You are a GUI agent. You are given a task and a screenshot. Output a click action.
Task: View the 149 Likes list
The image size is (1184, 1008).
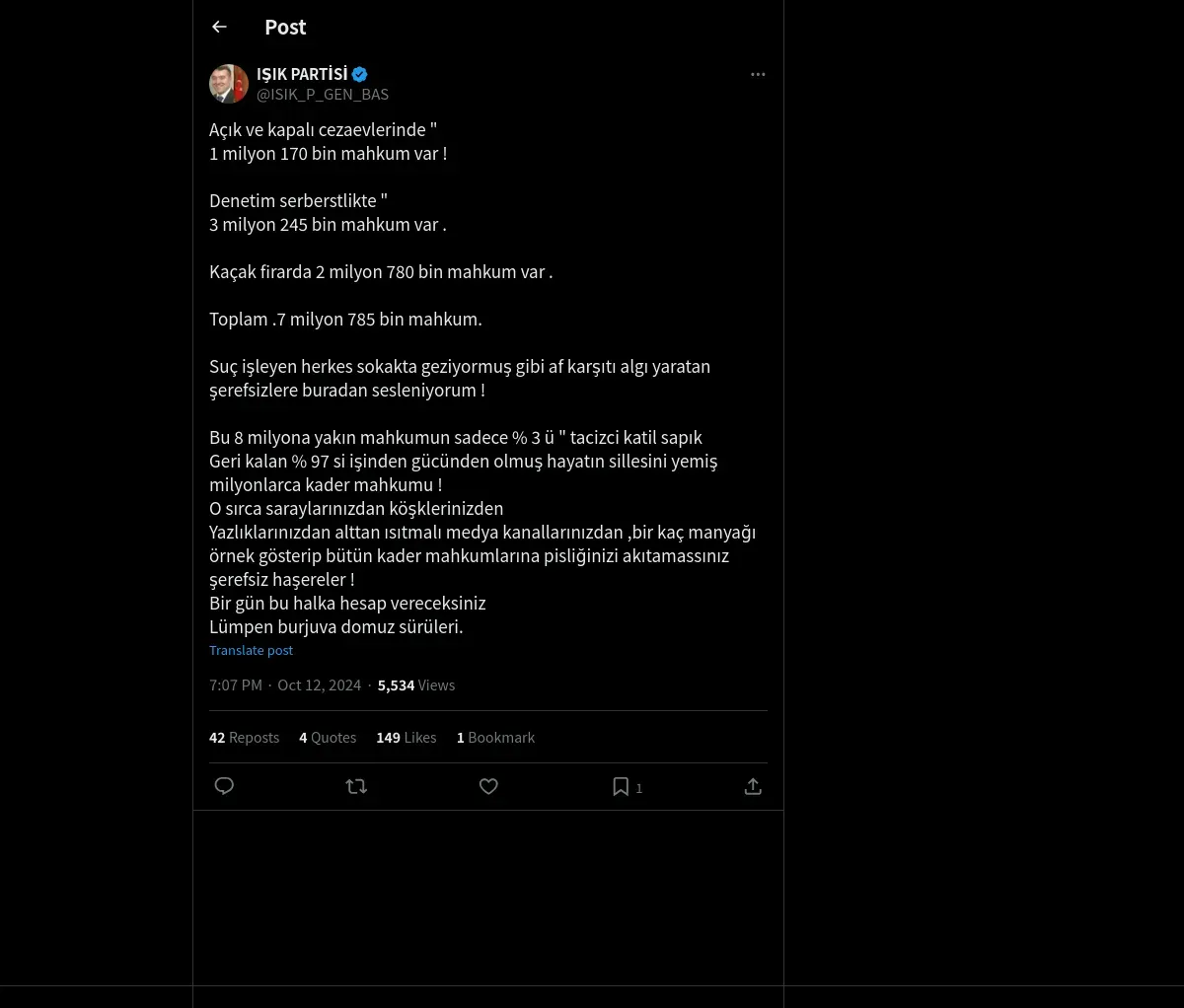406,738
